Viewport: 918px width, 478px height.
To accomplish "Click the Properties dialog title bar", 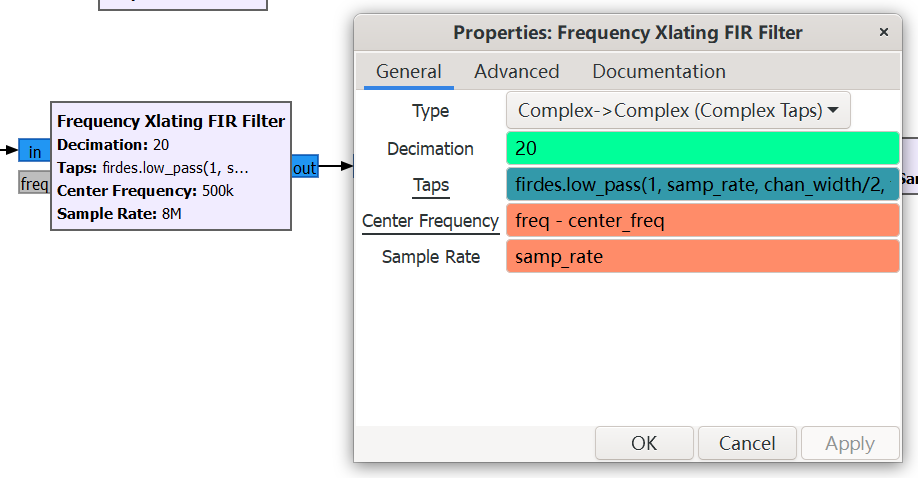I will pyautogui.click(x=627, y=32).
